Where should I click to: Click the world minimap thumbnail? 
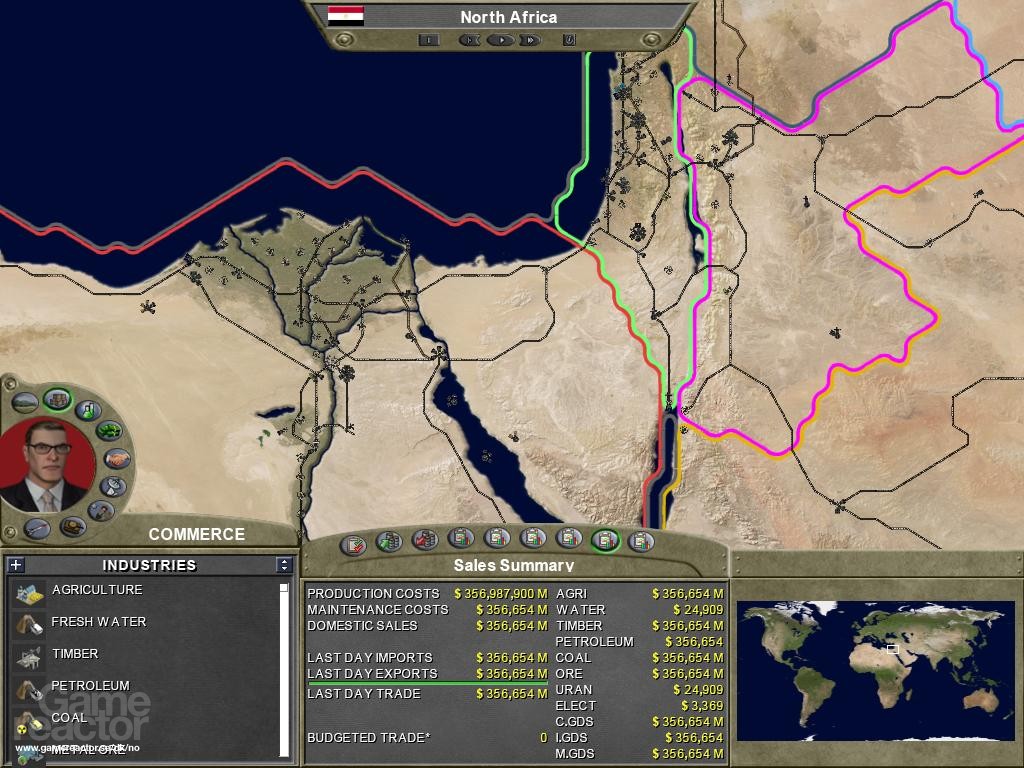pos(875,670)
